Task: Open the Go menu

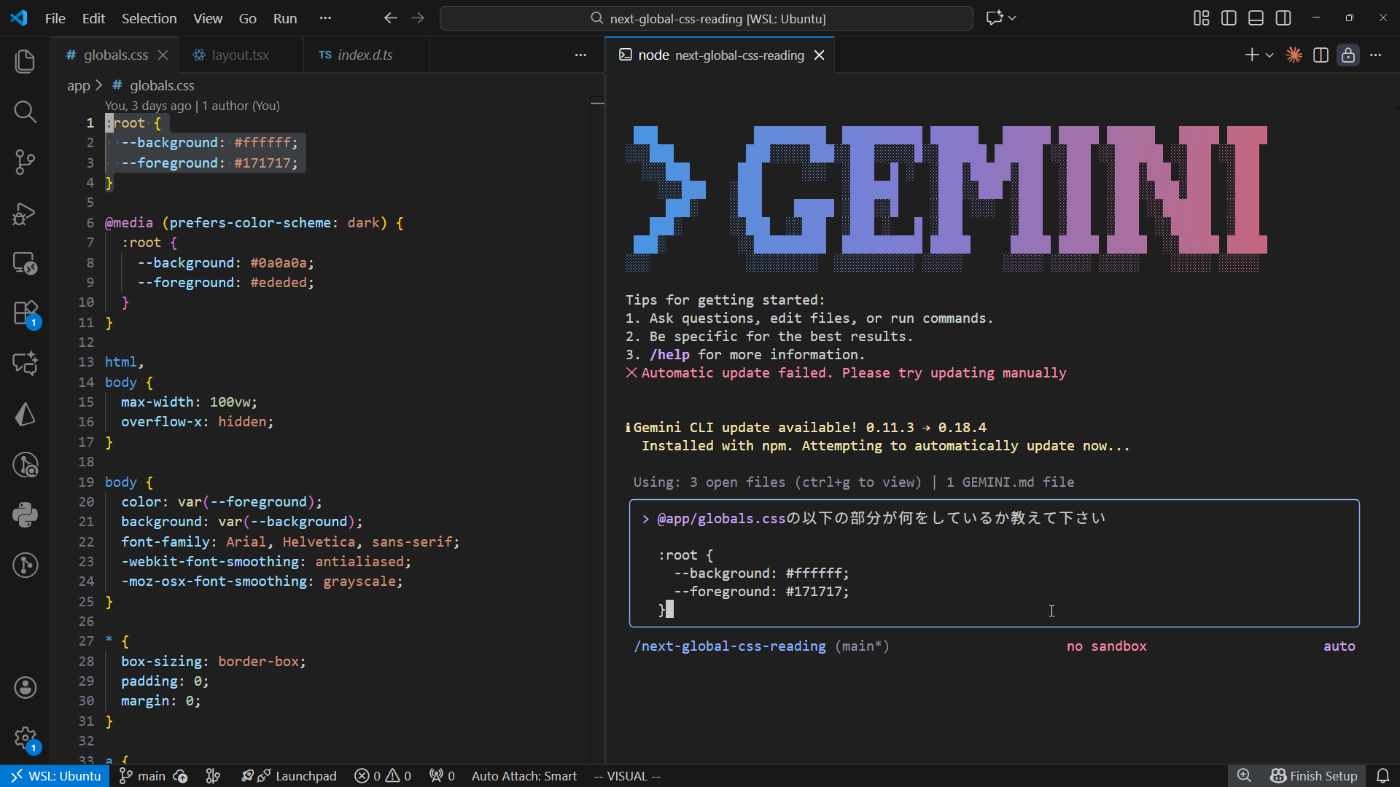Action: tap(248, 18)
